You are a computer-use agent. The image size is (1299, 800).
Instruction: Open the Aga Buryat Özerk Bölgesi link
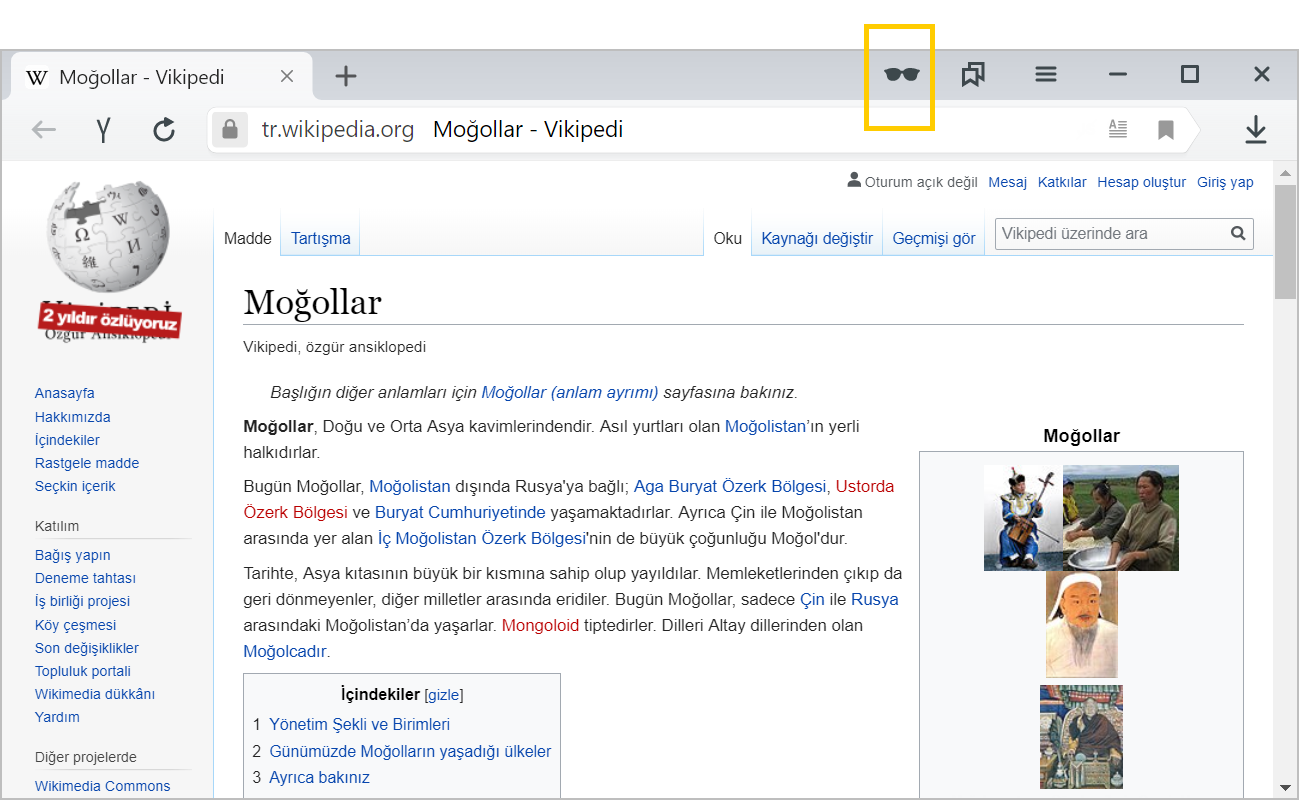pos(730,486)
